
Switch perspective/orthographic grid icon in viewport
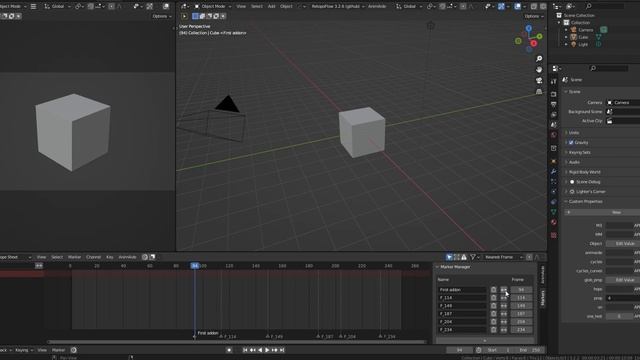[x=539, y=91]
